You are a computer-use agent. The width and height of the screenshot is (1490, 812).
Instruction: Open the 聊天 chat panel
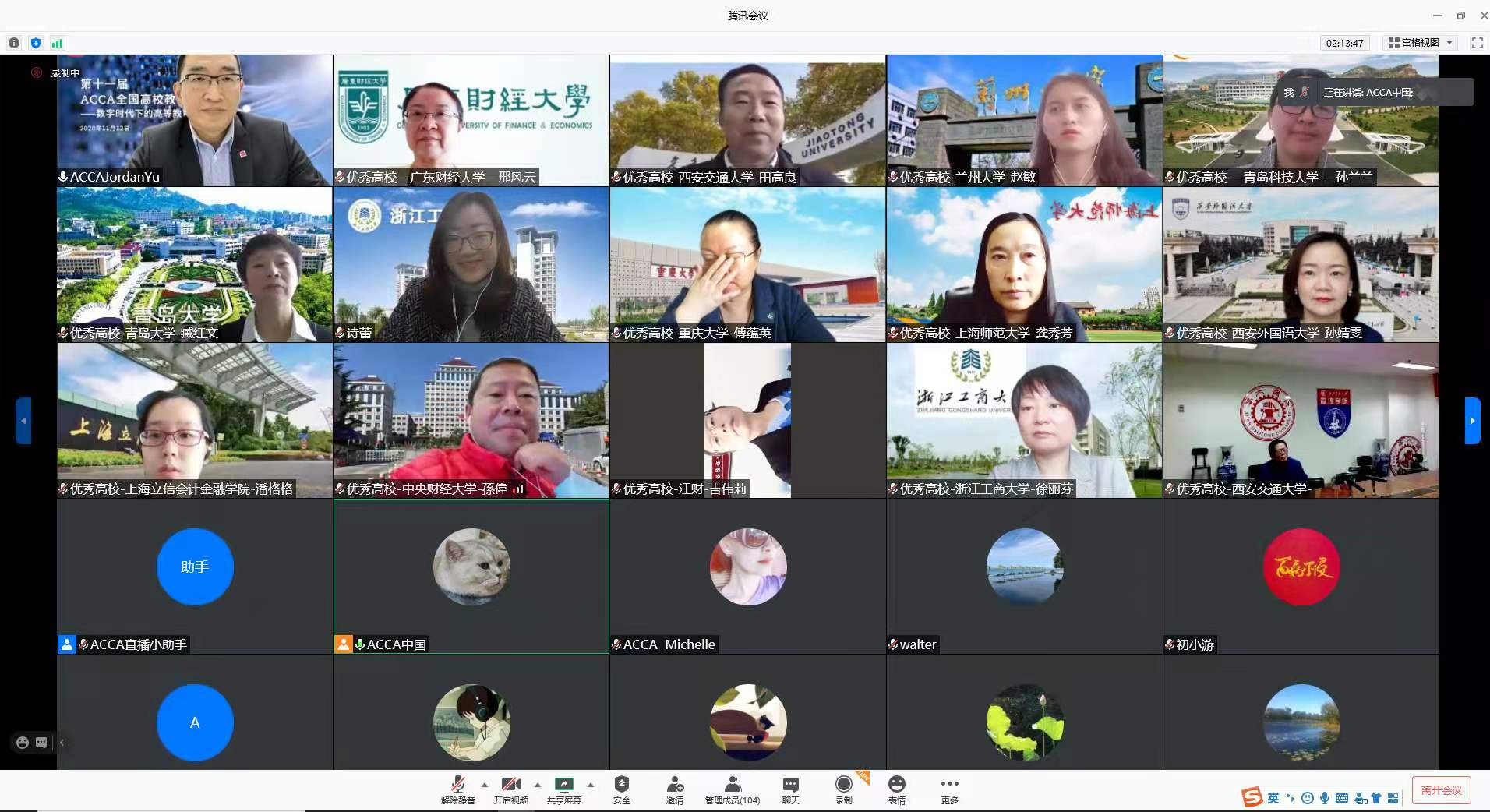click(x=790, y=789)
